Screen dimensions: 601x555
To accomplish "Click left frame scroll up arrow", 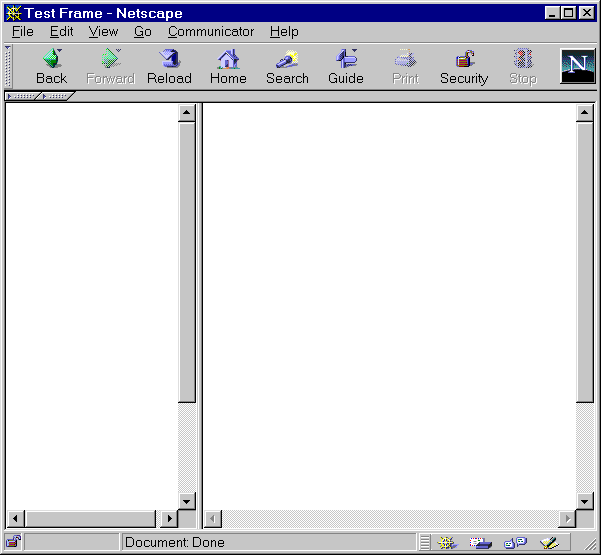I will click(187, 112).
